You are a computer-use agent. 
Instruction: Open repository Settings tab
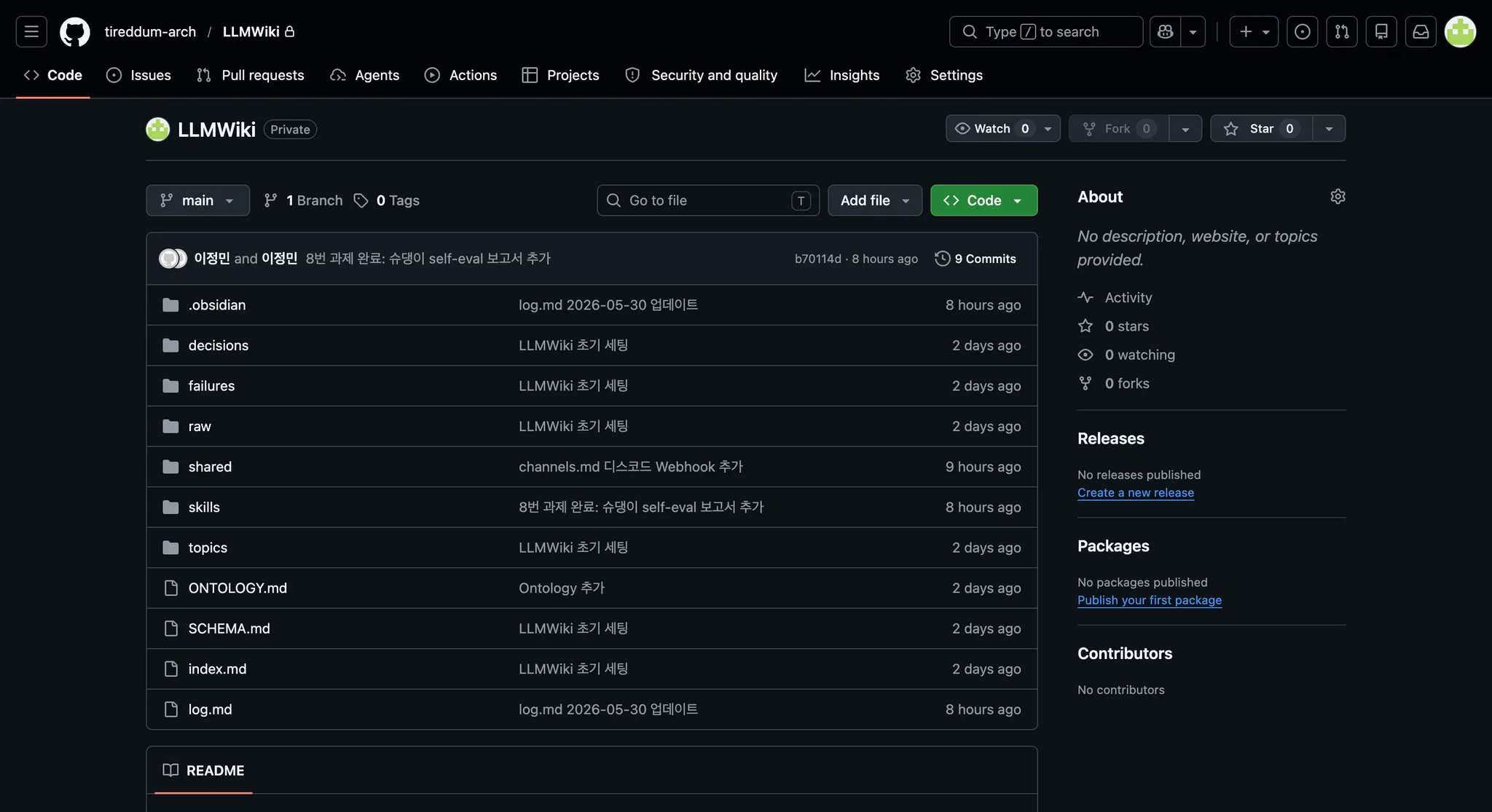[944, 75]
